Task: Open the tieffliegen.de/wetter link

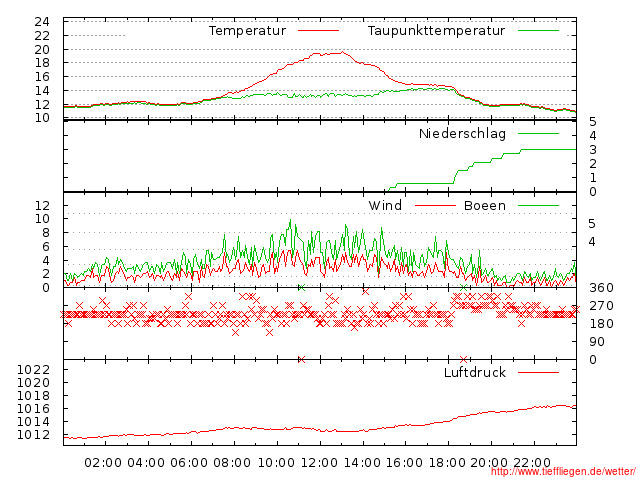Action: pyautogui.click(x=563, y=472)
